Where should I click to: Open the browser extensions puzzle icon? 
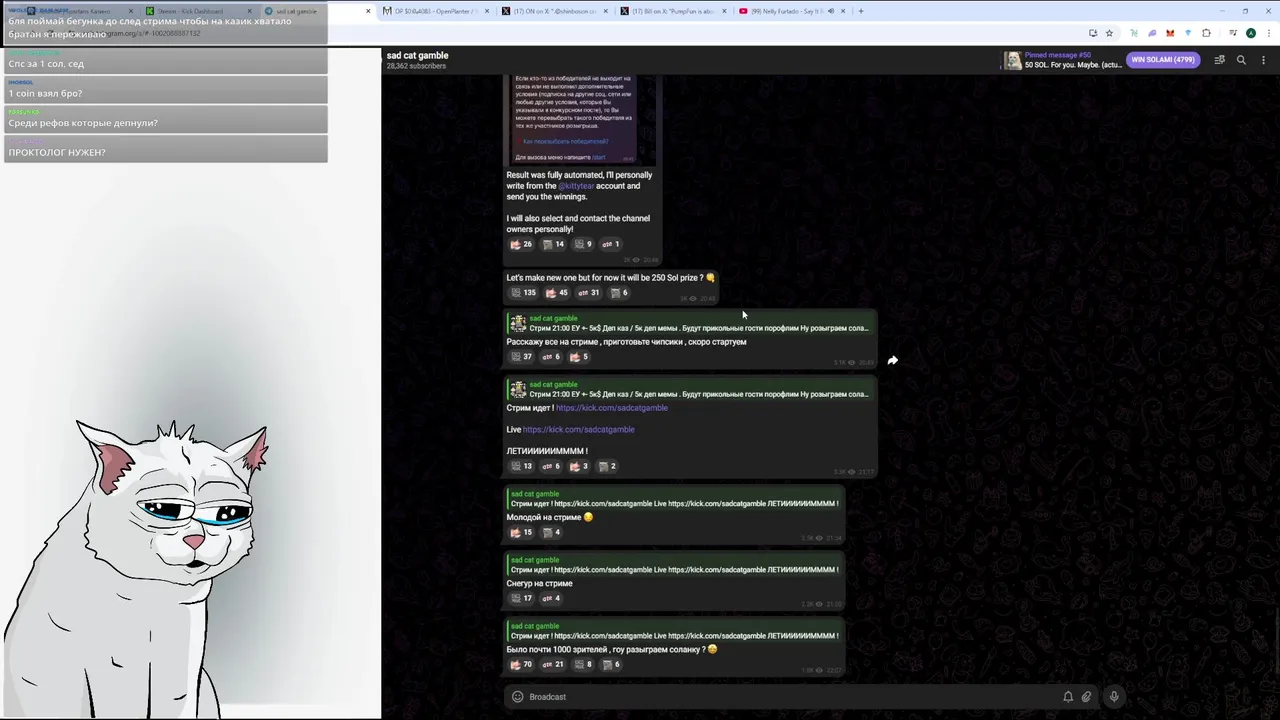1206,33
